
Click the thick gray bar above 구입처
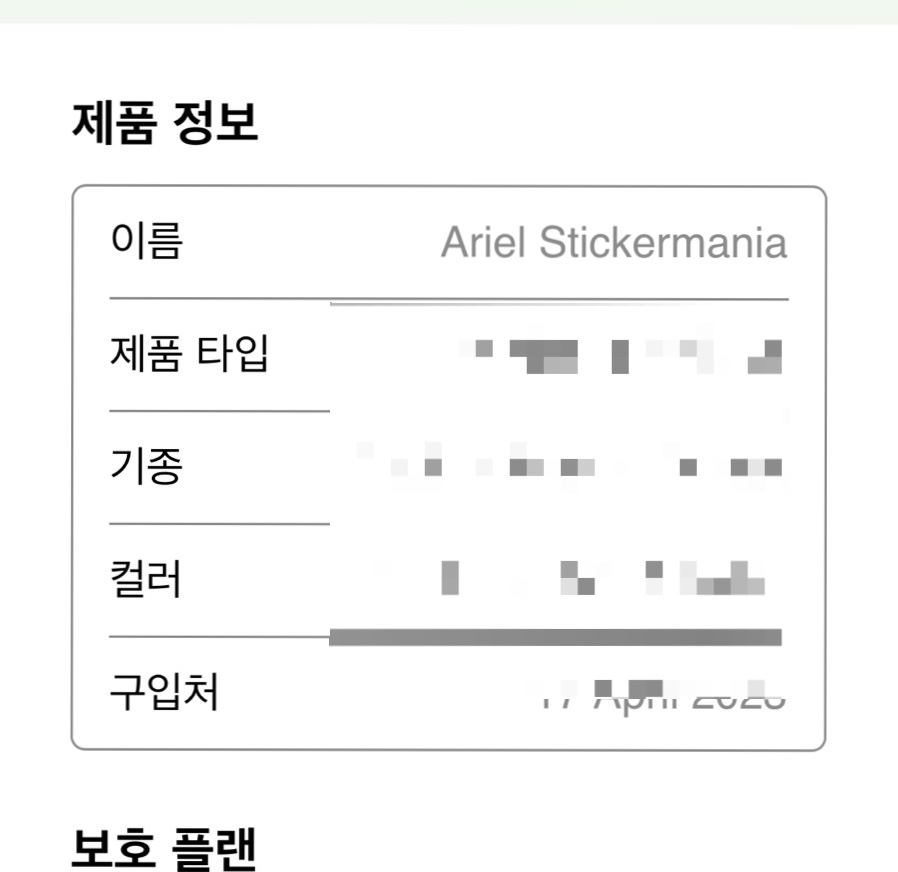[x=556, y=637]
